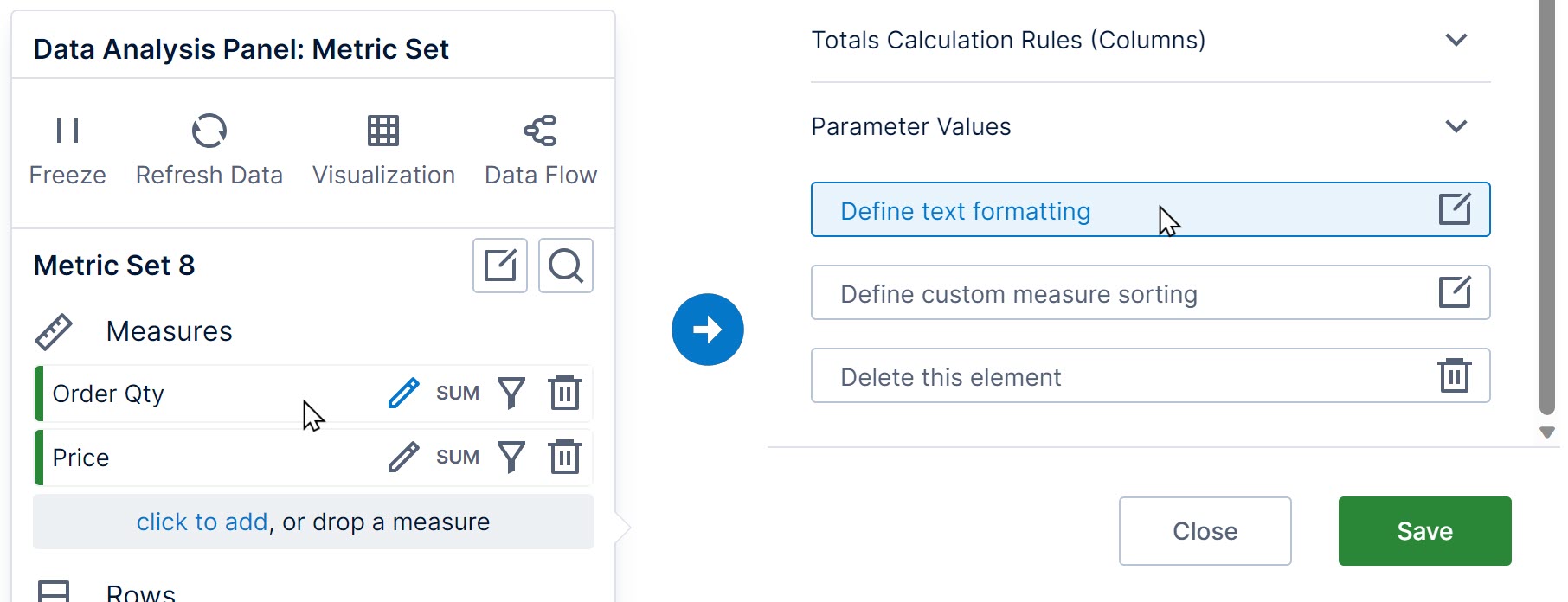The height and width of the screenshot is (602, 1568).
Task: Open the Visualization options icon
Action: pos(383,131)
